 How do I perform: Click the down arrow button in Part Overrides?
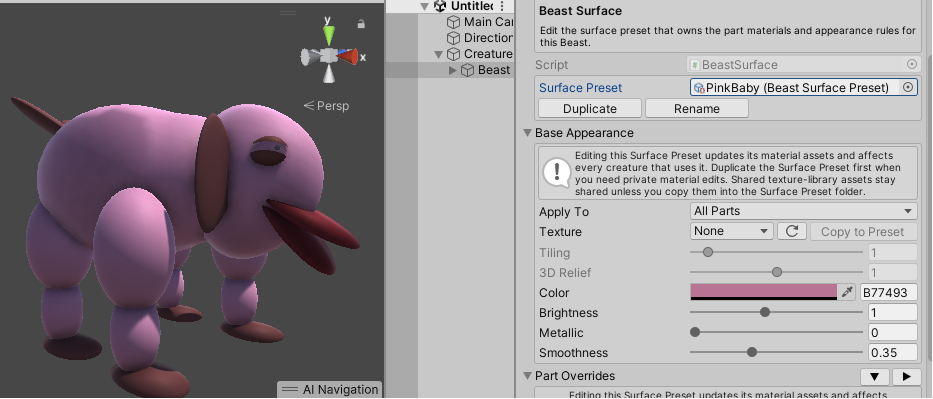(x=875, y=376)
